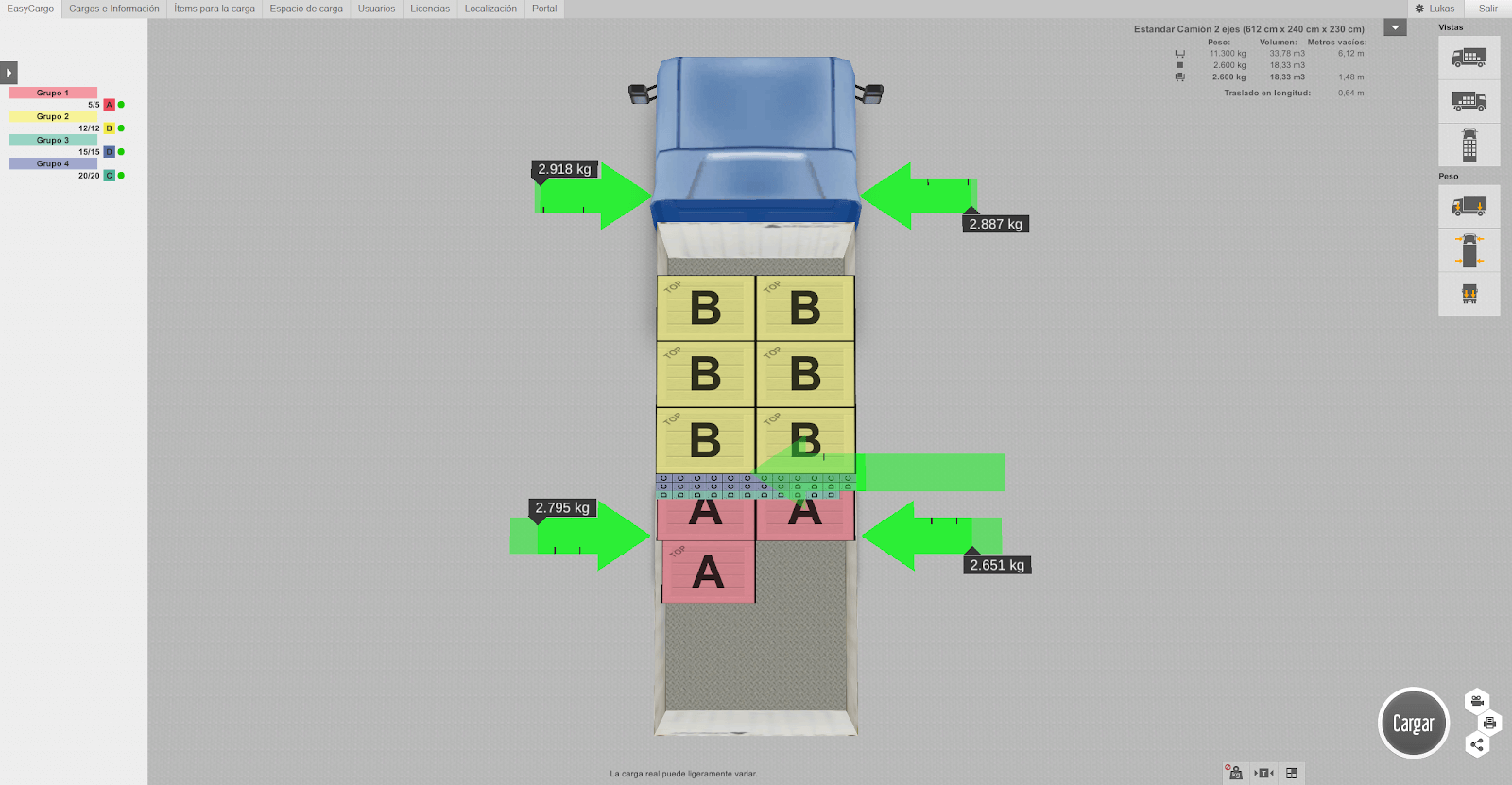
Task: Go to Ítems para la carga tab
Action: click(215, 9)
